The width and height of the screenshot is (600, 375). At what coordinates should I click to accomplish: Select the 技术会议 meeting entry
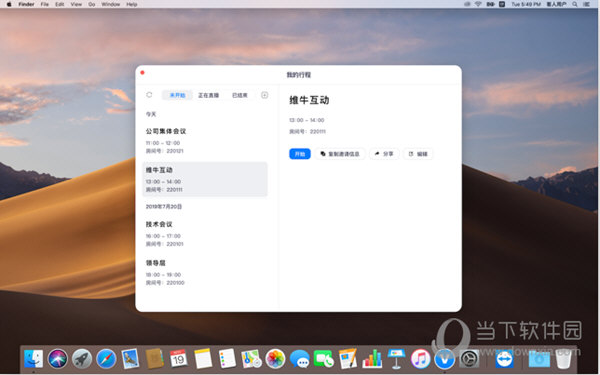[x=205, y=234]
